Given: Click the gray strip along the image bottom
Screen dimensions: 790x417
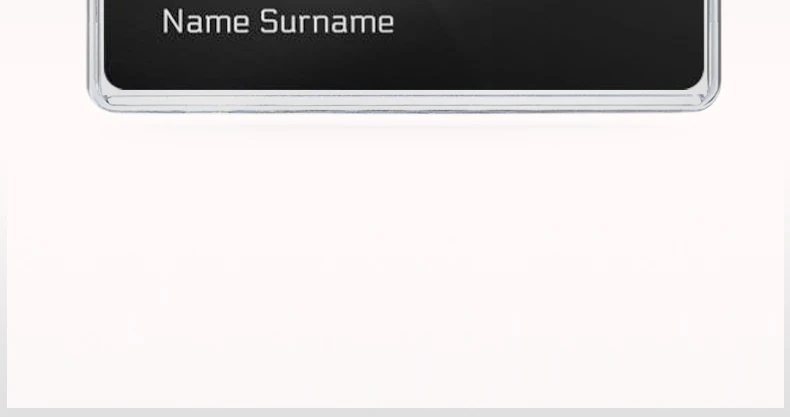Looking at the screenshot, I should pos(395,412).
